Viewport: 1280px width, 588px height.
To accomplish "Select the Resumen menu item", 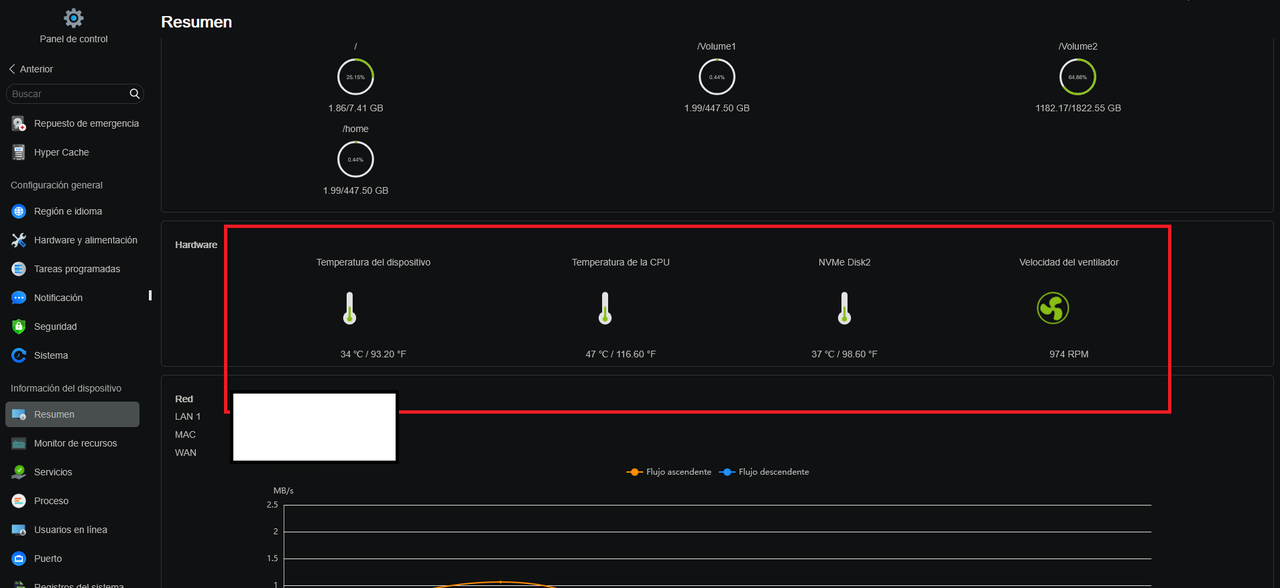I will [x=72, y=414].
